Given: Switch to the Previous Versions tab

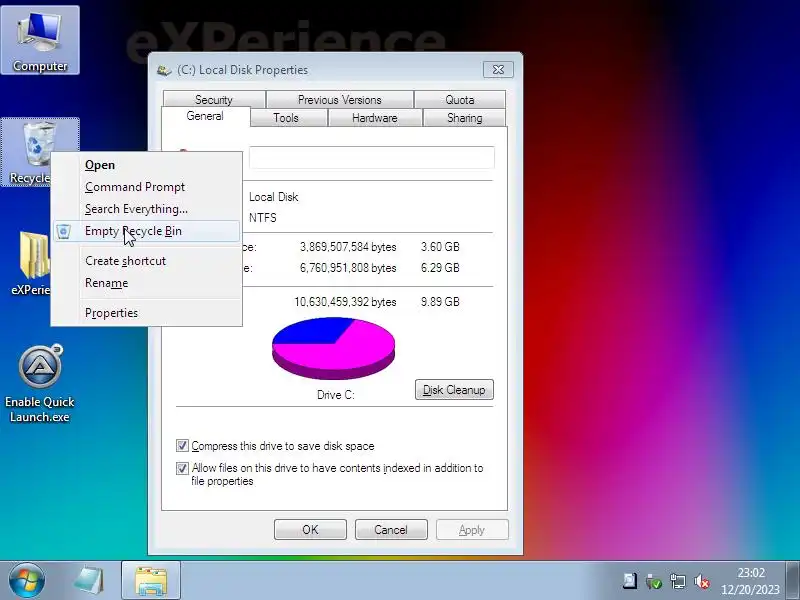Looking at the screenshot, I should (340, 99).
